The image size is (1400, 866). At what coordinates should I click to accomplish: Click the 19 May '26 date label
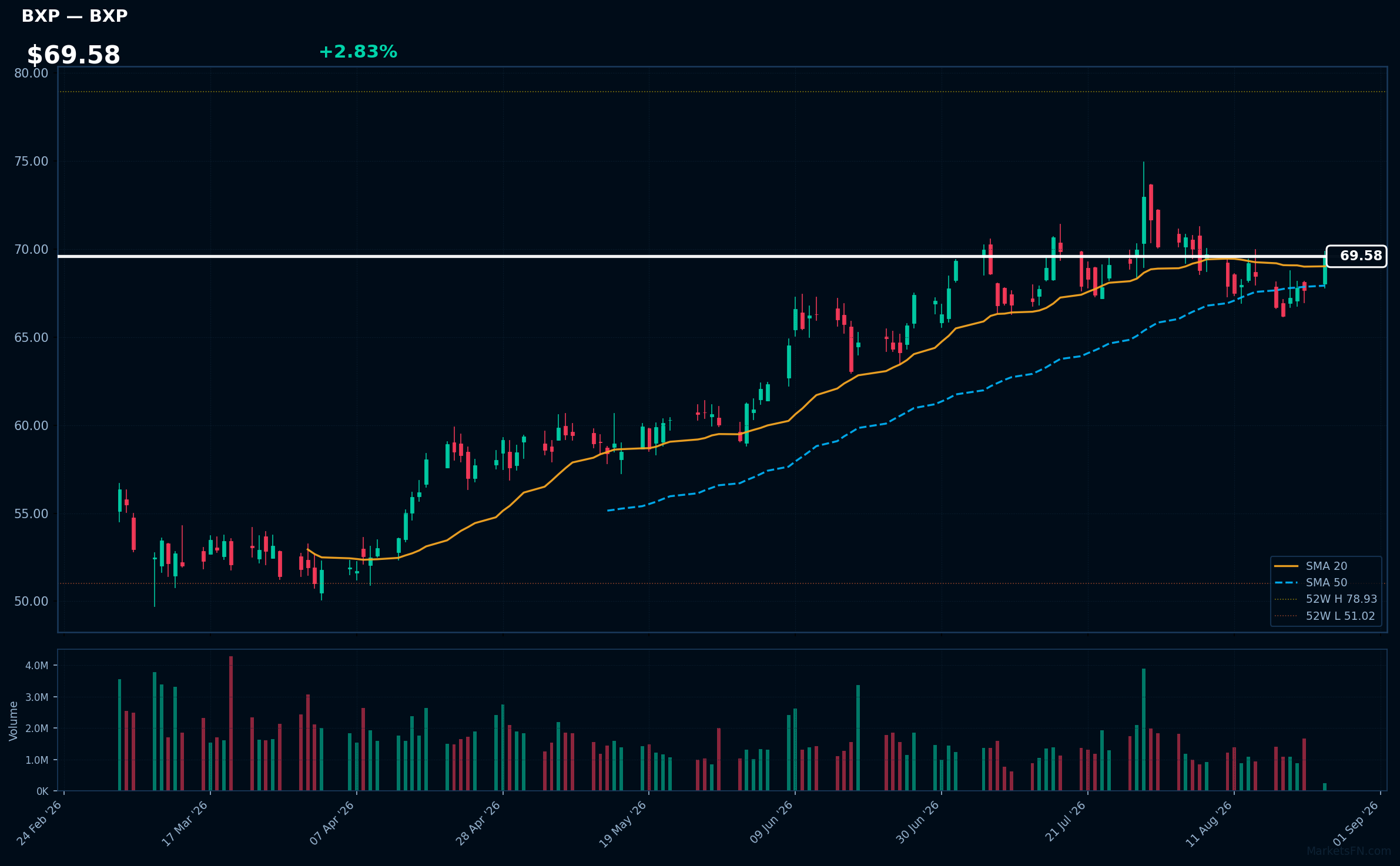[x=623, y=823]
